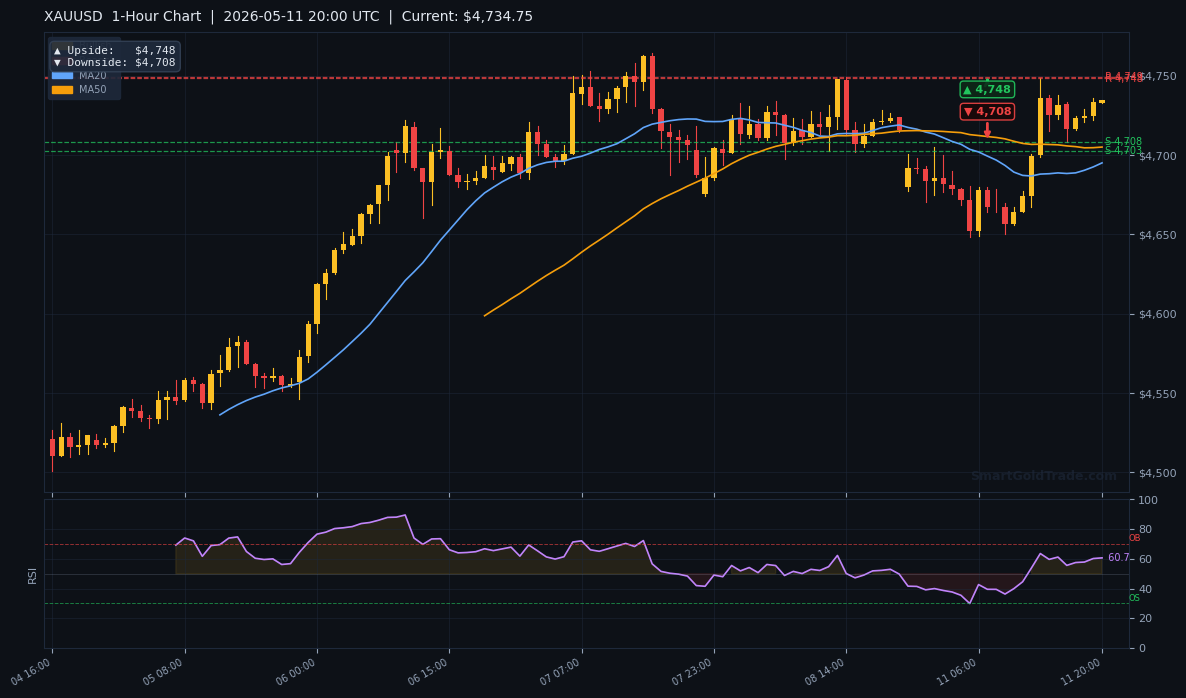This screenshot has height=698, width=1186.
Task: Select the MA50 legend label
Action: click(93, 90)
